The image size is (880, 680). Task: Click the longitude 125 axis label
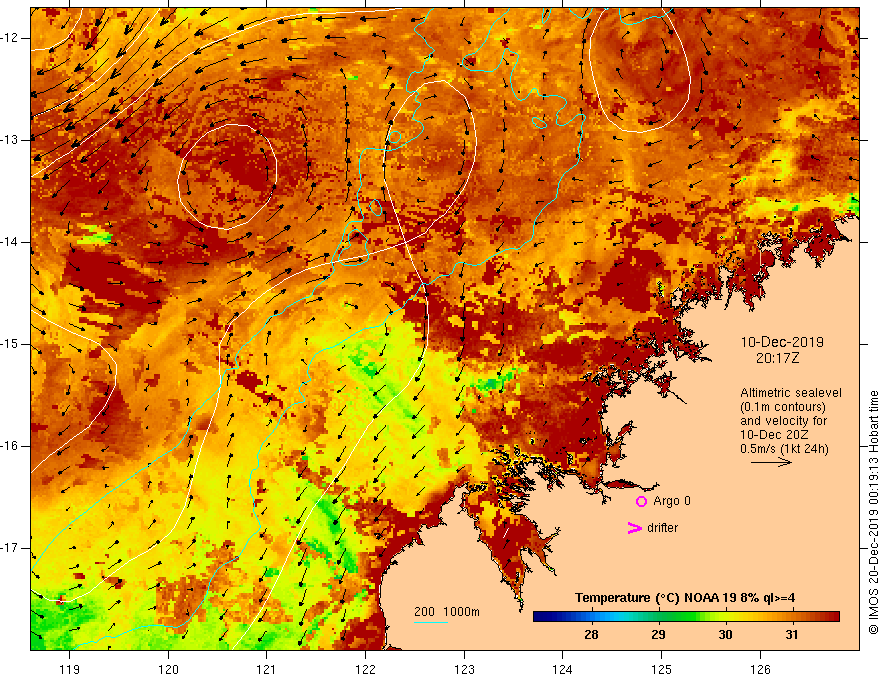coord(661,669)
